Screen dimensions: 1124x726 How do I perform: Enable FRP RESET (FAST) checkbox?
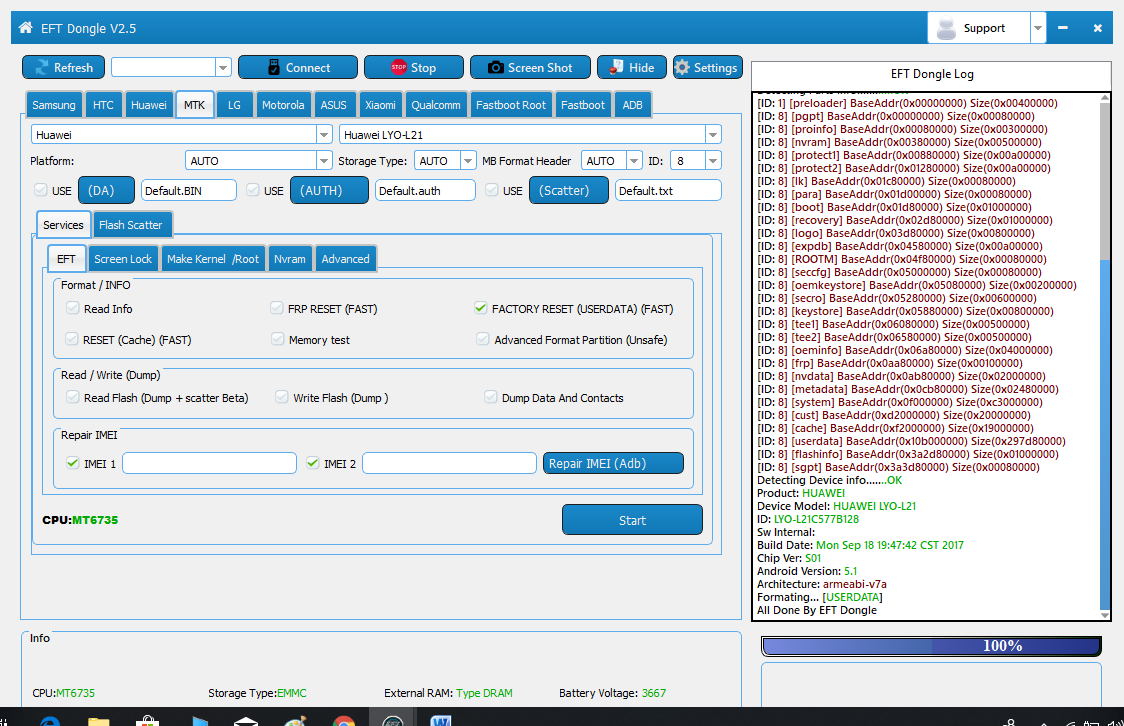pyautogui.click(x=277, y=308)
